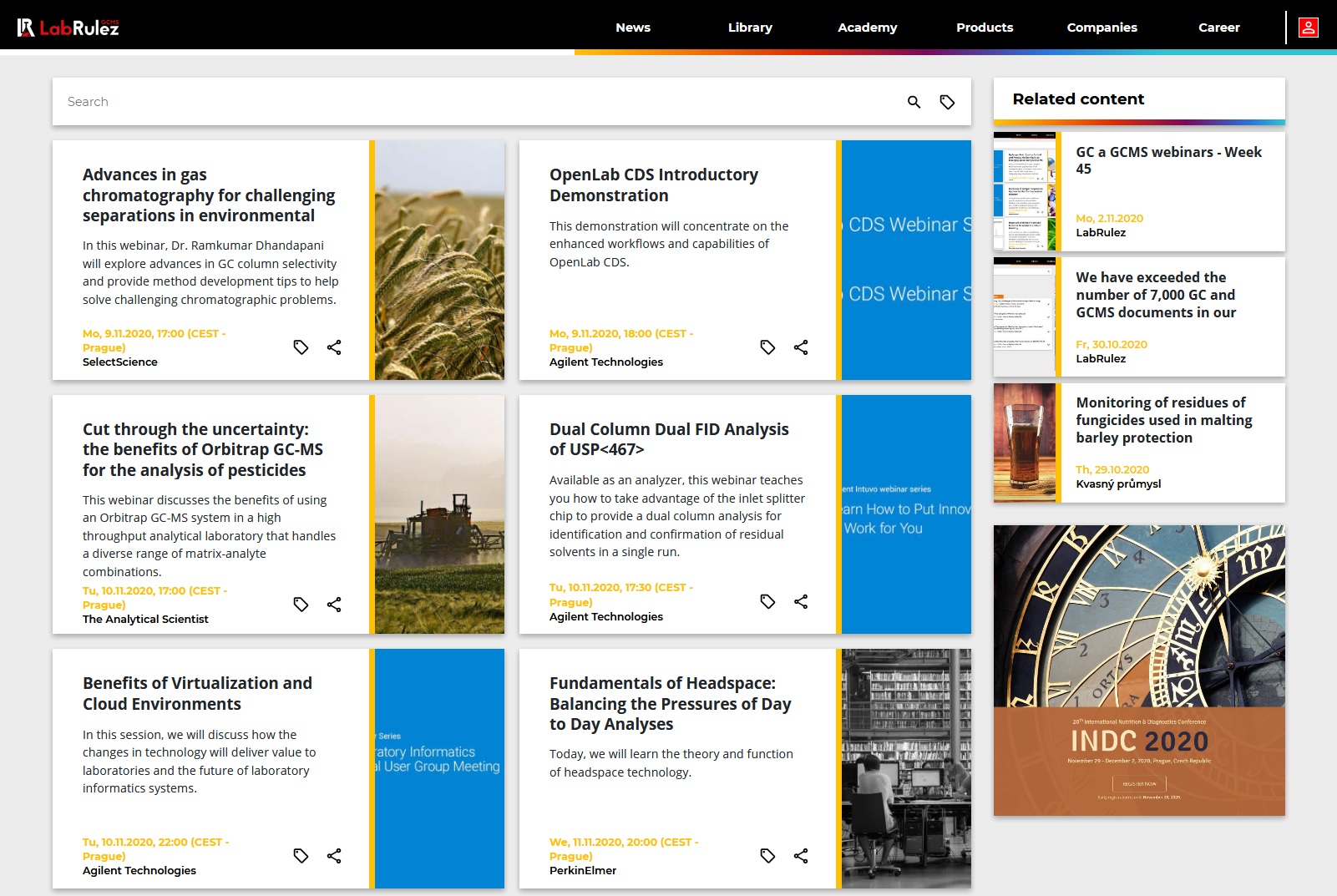This screenshot has width=1337, height=896.
Task: Click the INDC 2020 conference banner
Action: click(1139, 671)
